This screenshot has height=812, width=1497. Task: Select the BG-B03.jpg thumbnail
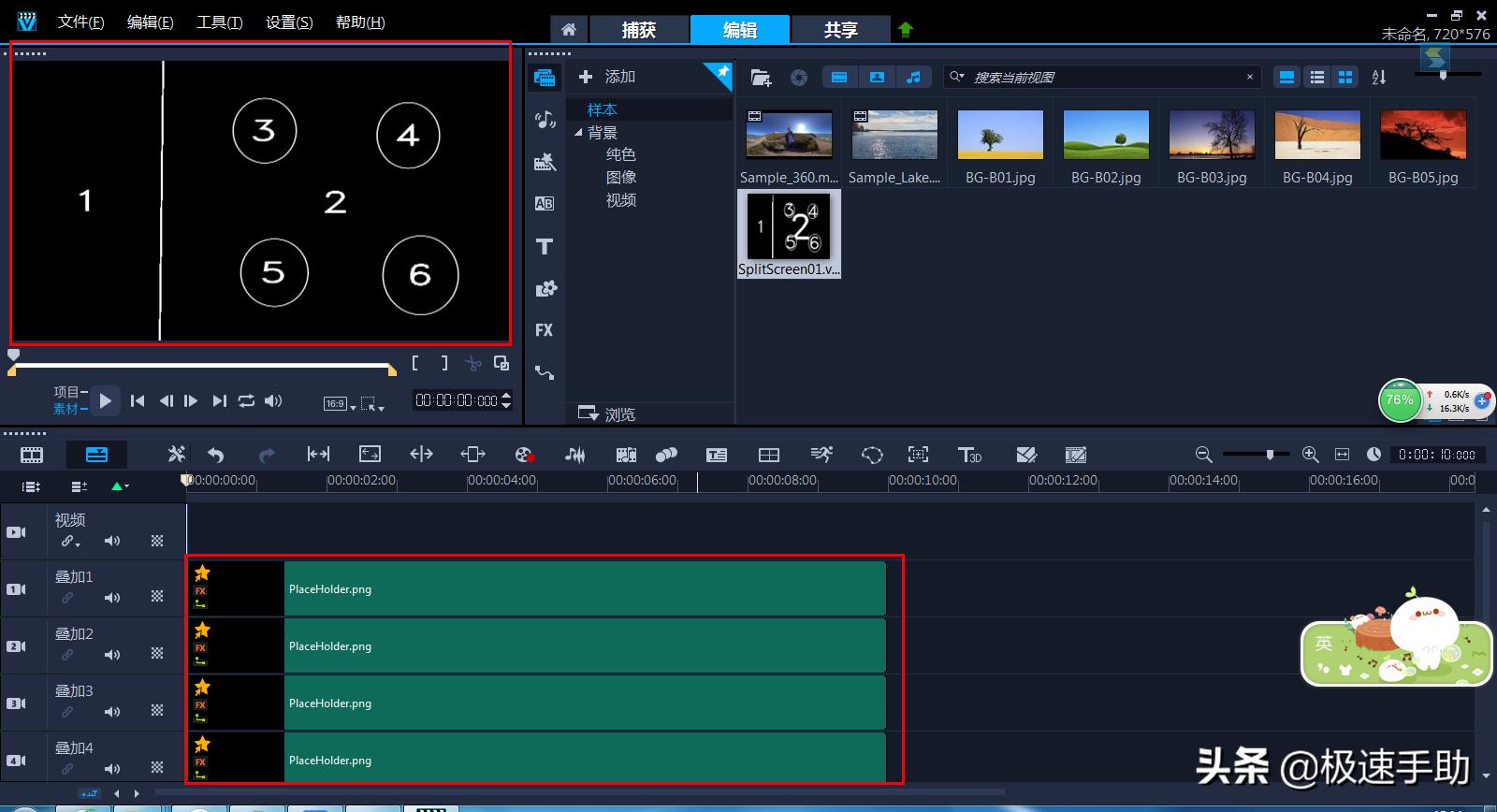(1212, 136)
